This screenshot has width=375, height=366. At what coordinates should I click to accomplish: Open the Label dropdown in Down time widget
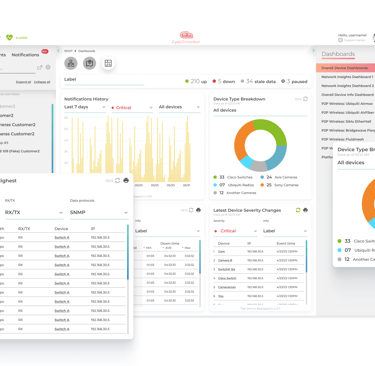(x=168, y=231)
